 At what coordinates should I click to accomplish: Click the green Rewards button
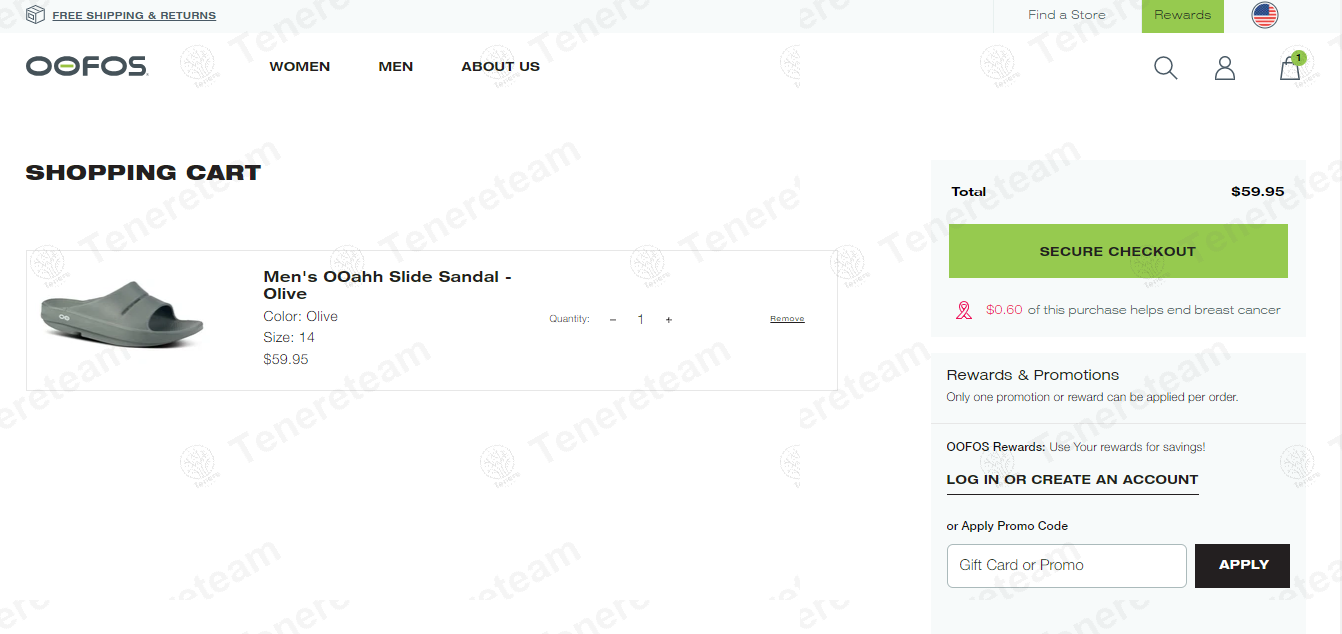[x=1182, y=16]
